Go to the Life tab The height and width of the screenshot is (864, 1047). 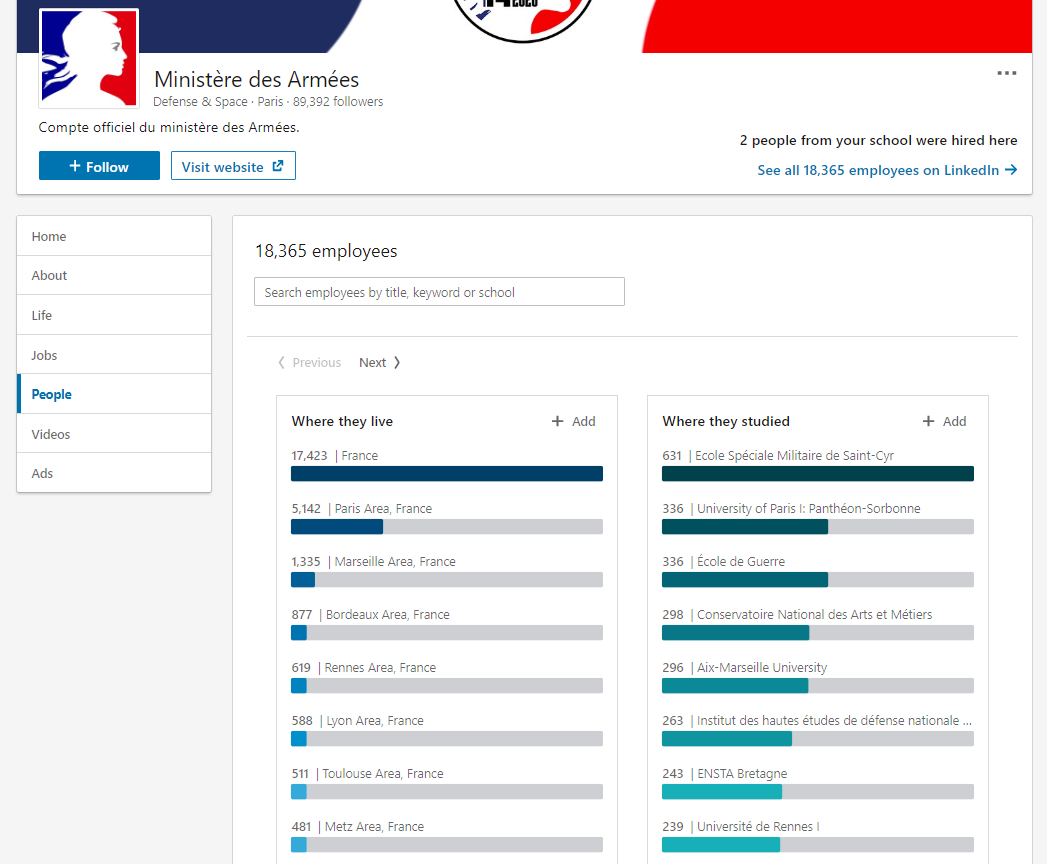[114, 315]
